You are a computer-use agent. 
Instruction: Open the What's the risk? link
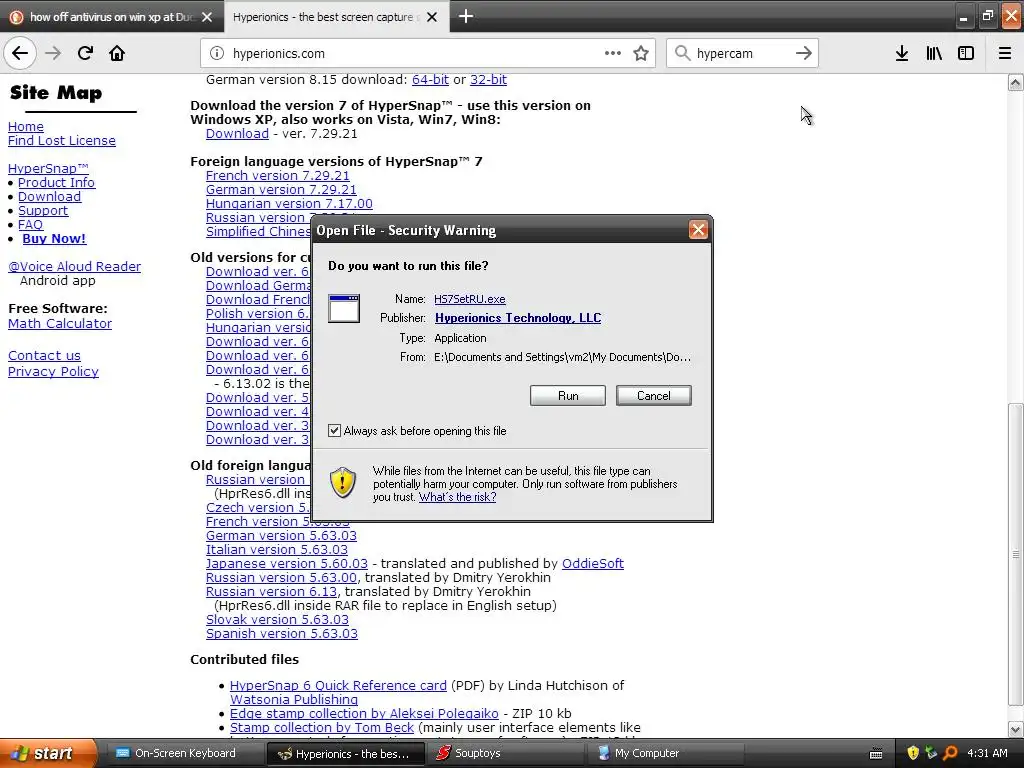pos(457,497)
